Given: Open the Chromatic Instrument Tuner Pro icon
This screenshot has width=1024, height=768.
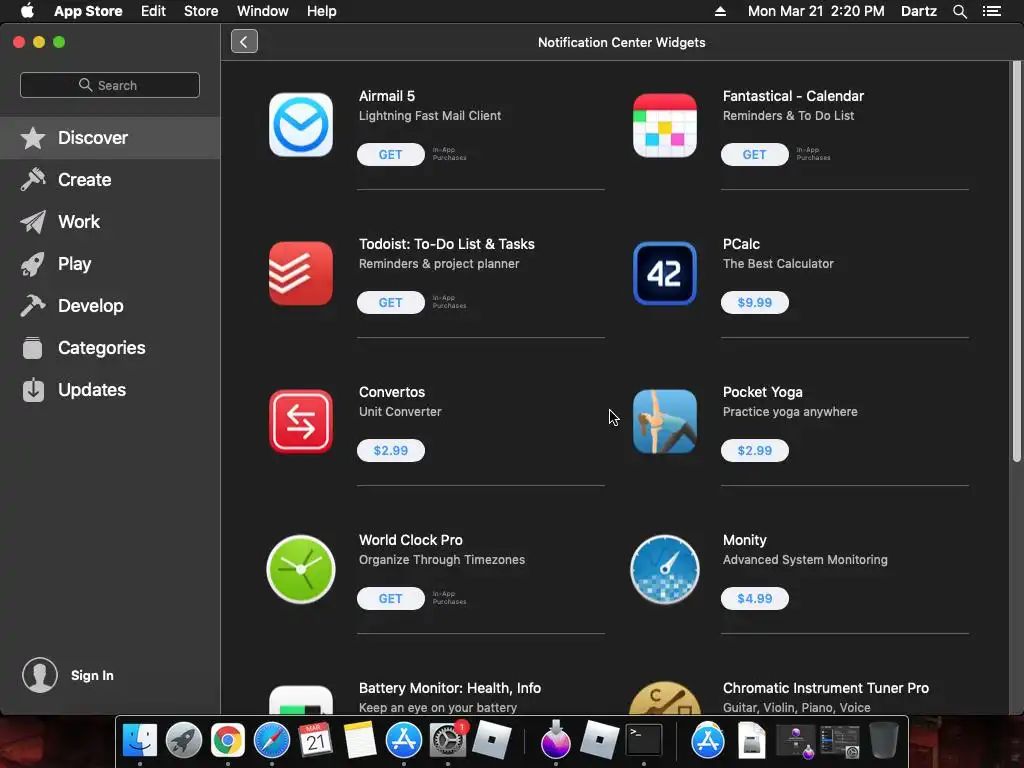Looking at the screenshot, I should (664, 698).
